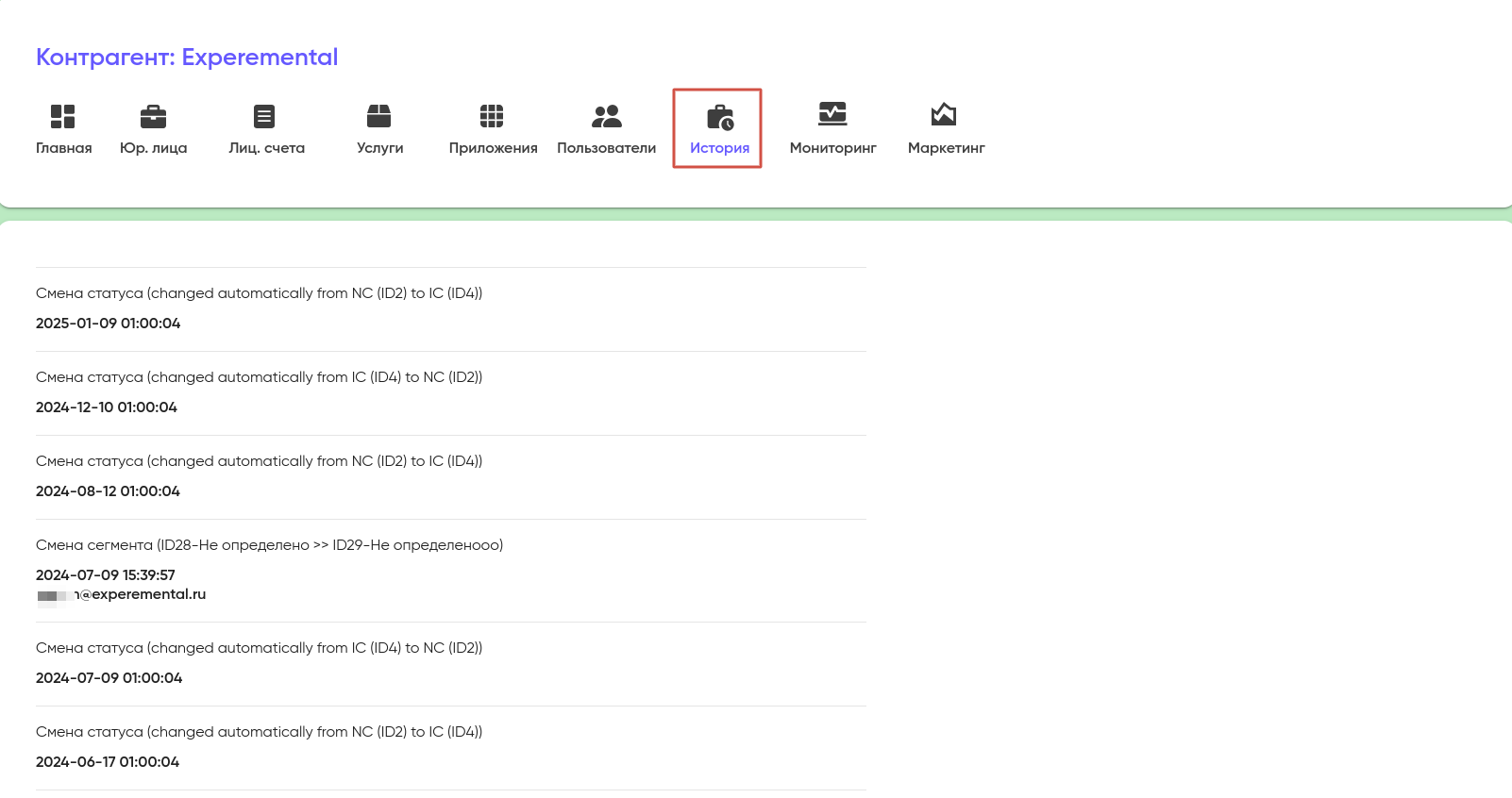Open Пользователи via the people icon

point(606,116)
